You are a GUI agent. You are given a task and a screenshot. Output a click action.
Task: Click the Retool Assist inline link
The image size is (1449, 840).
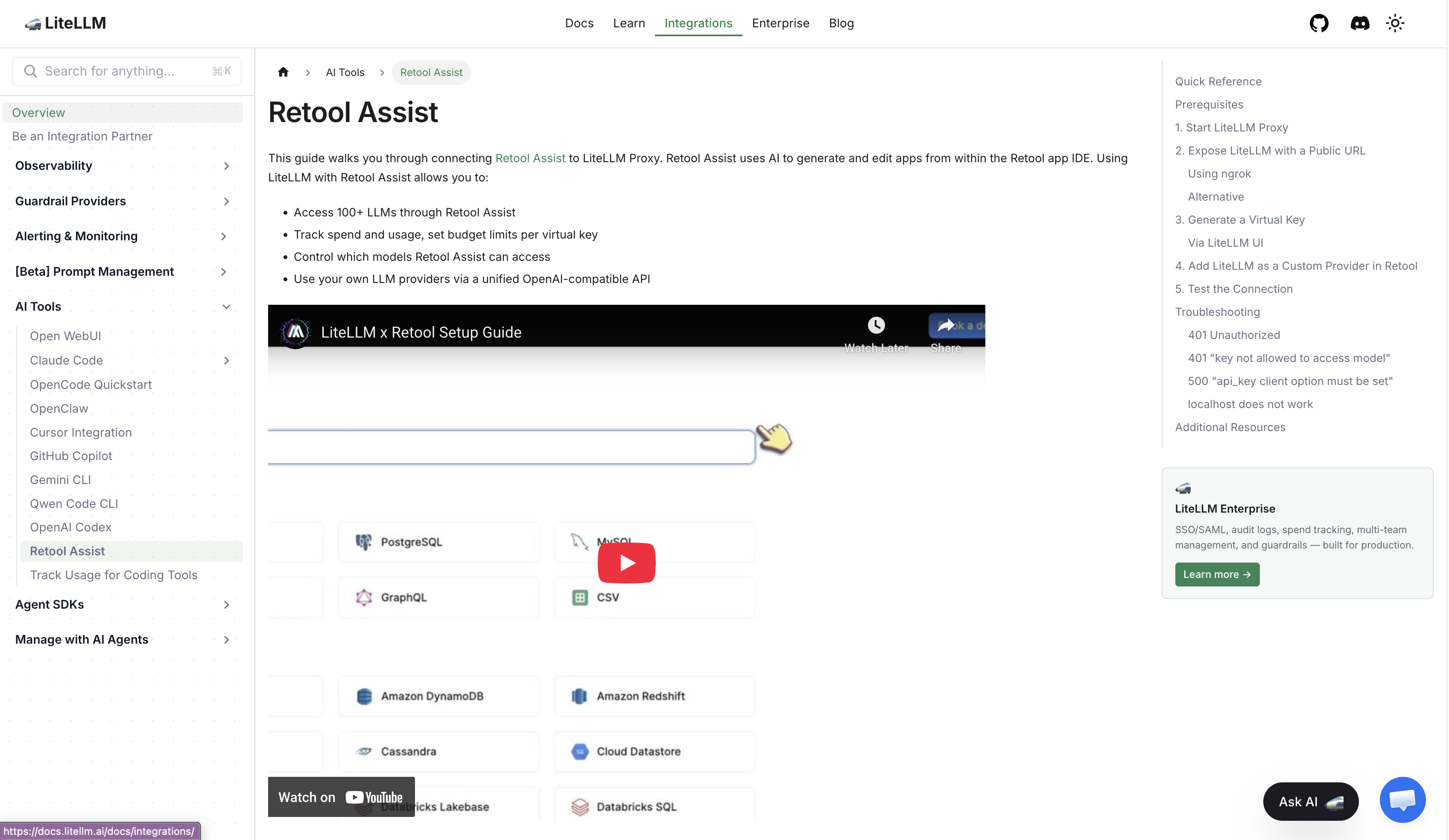[x=530, y=158]
